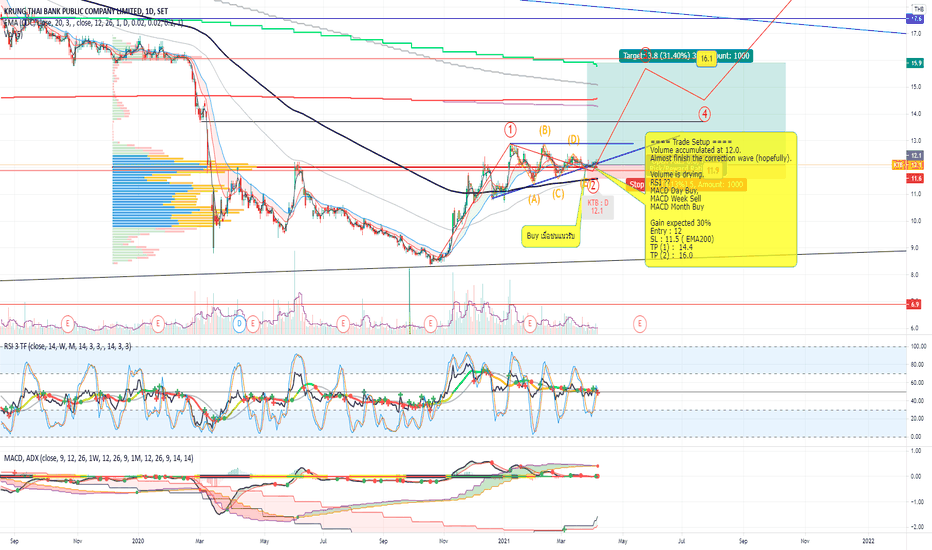This screenshot has height=550, width=932.
Task: Select the 'Buy' yellow callout note
Action: 550,236
